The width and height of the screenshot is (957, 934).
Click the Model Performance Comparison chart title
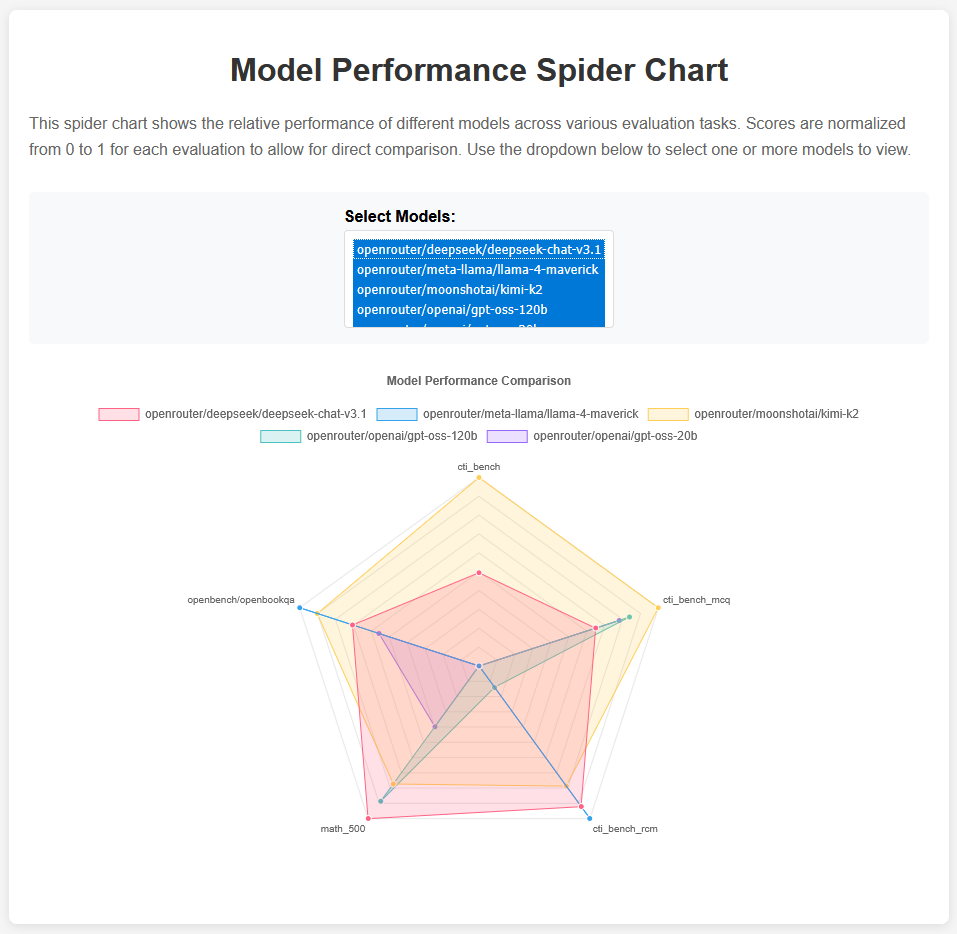click(478, 381)
